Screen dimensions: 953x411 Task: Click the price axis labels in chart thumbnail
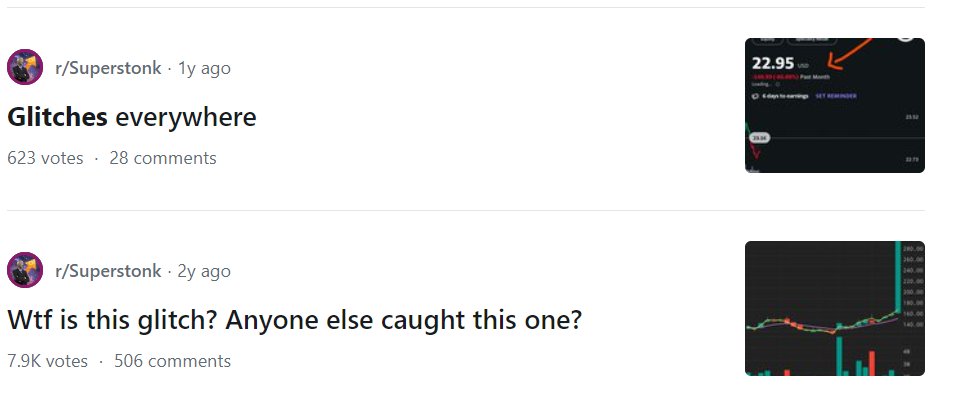(x=912, y=290)
